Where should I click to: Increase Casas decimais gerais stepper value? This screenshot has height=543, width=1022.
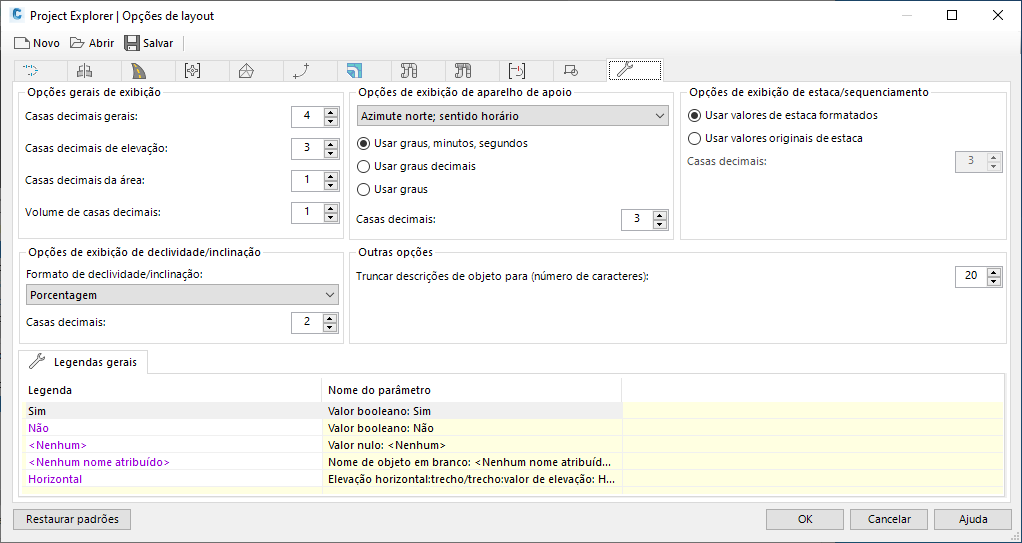(x=331, y=112)
